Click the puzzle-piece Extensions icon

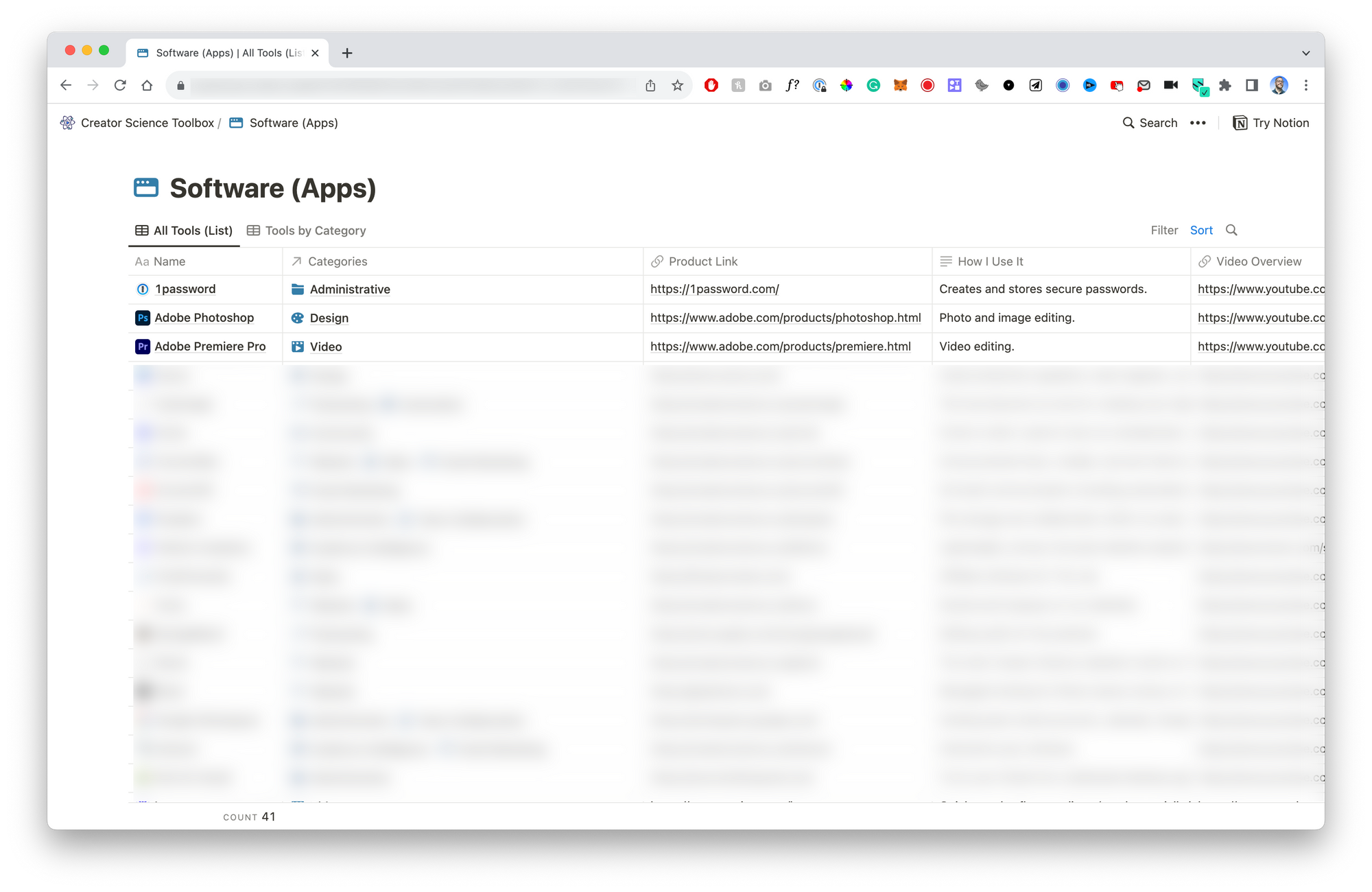(x=1225, y=85)
